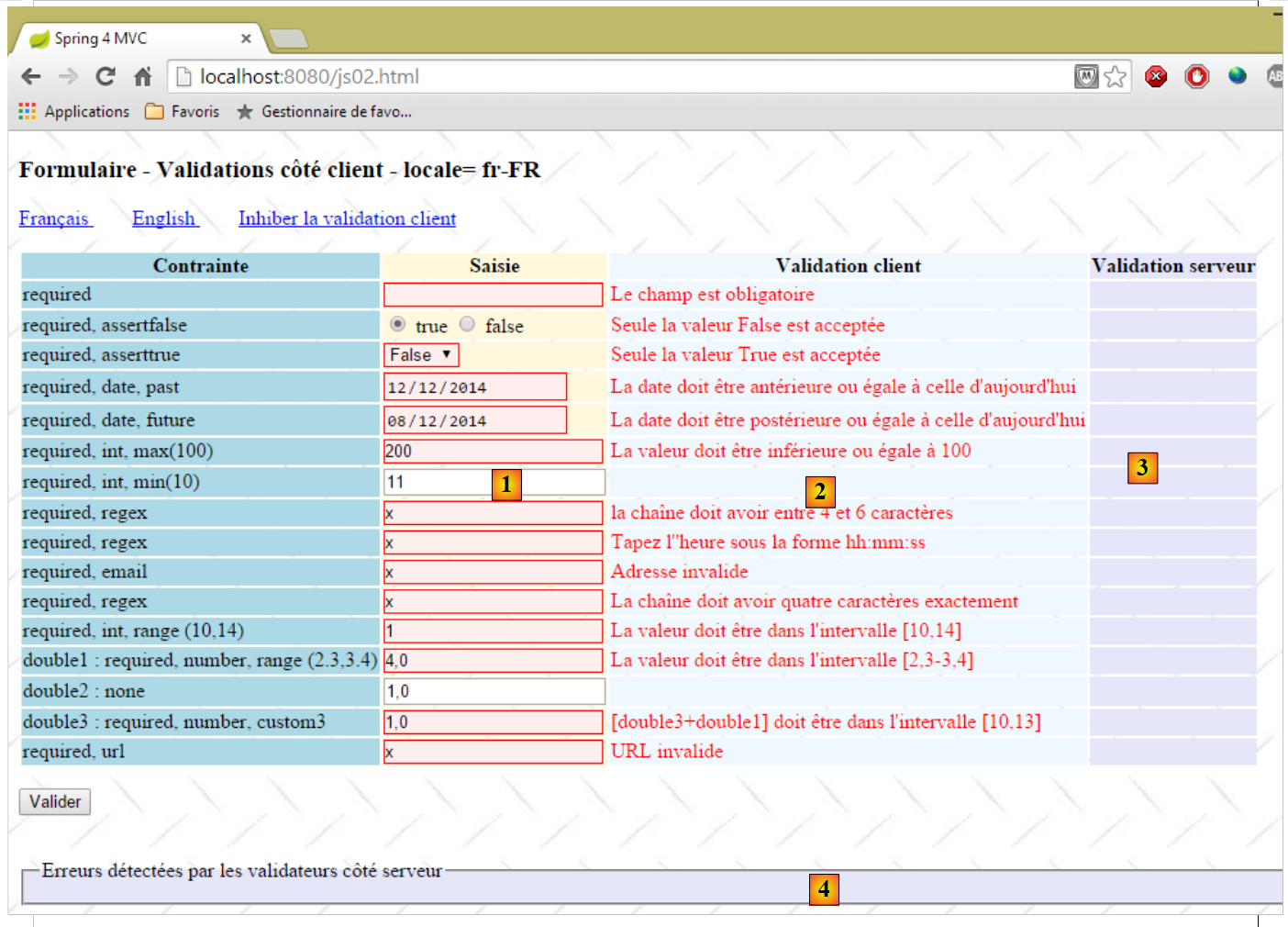Click the browser forward arrow
This screenshot has height=927, width=1288.
[x=68, y=77]
